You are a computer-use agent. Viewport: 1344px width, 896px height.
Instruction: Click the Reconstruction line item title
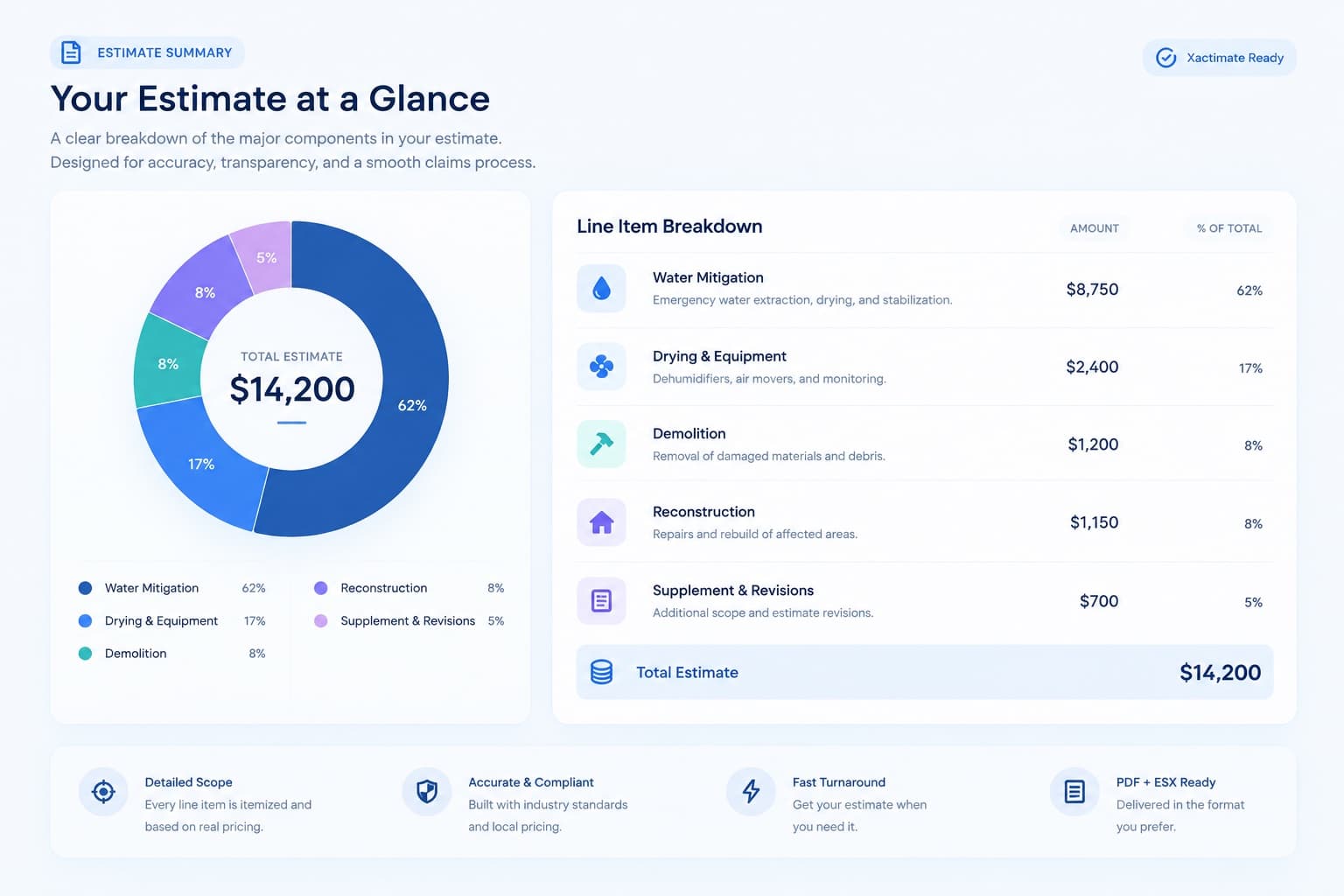(x=703, y=512)
